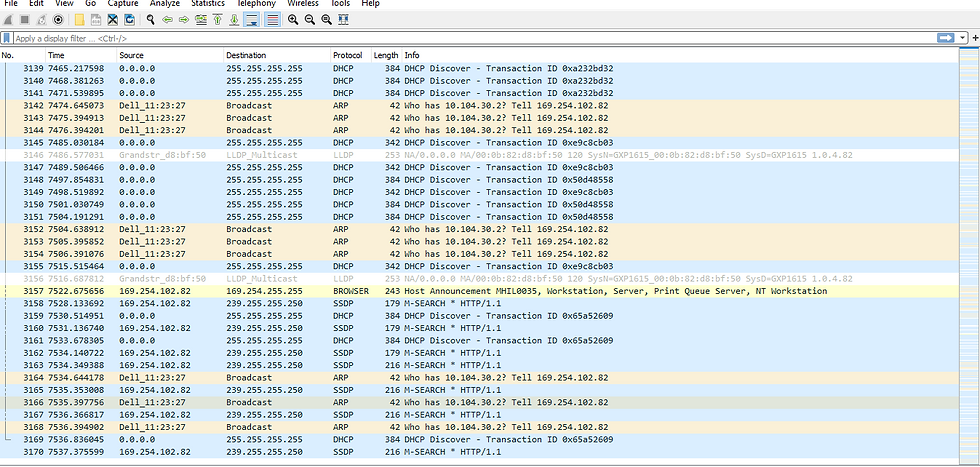The height and width of the screenshot is (467, 980).
Task: Open the capture options dialog
Action: coord(59,20)
